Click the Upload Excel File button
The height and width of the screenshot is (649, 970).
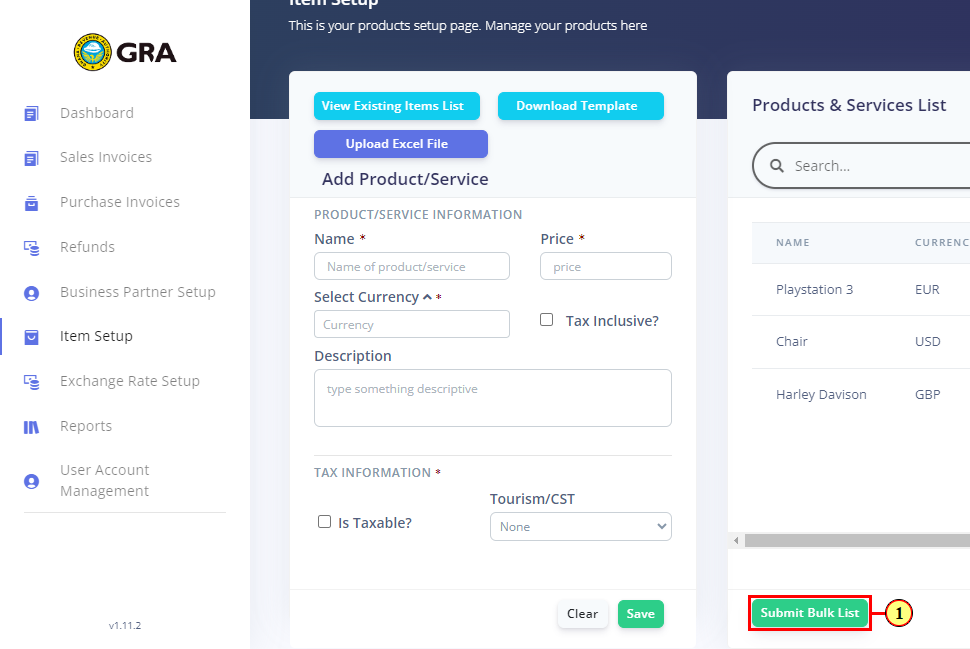pyautogui.click(x=400, y=144)
